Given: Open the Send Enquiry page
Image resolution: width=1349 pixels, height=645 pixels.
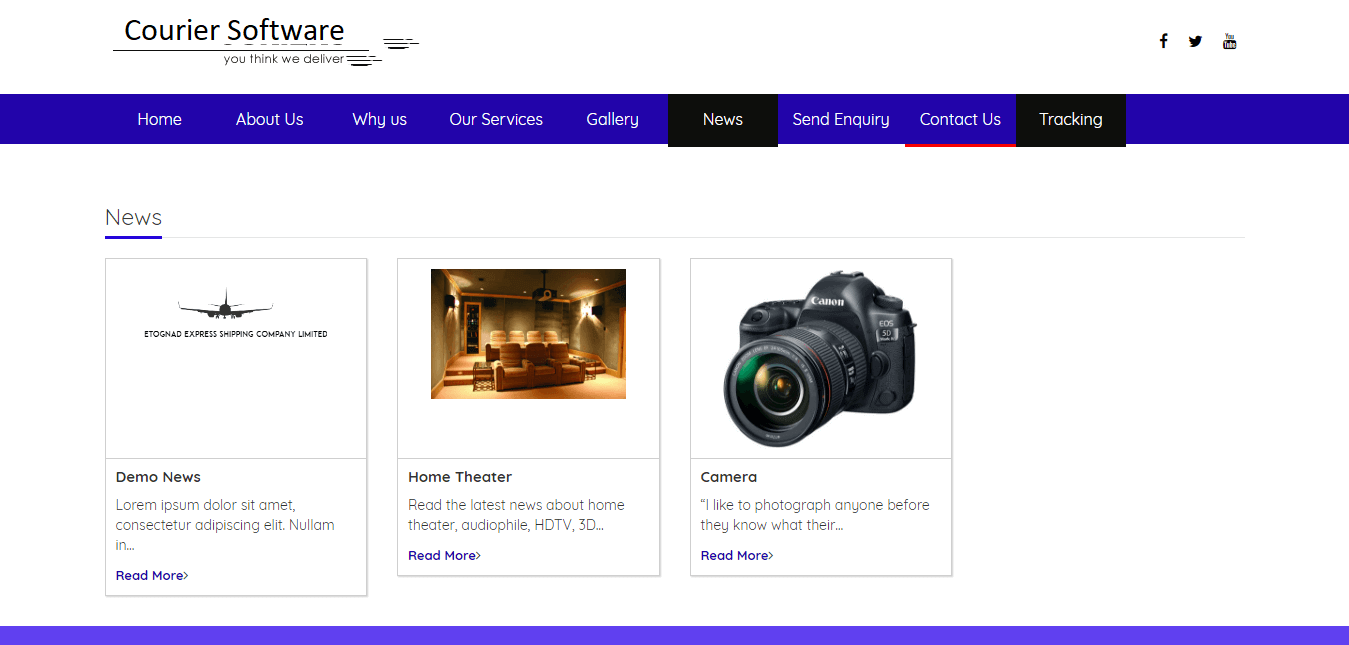Looking at the screenshot, I should [840, 119].
